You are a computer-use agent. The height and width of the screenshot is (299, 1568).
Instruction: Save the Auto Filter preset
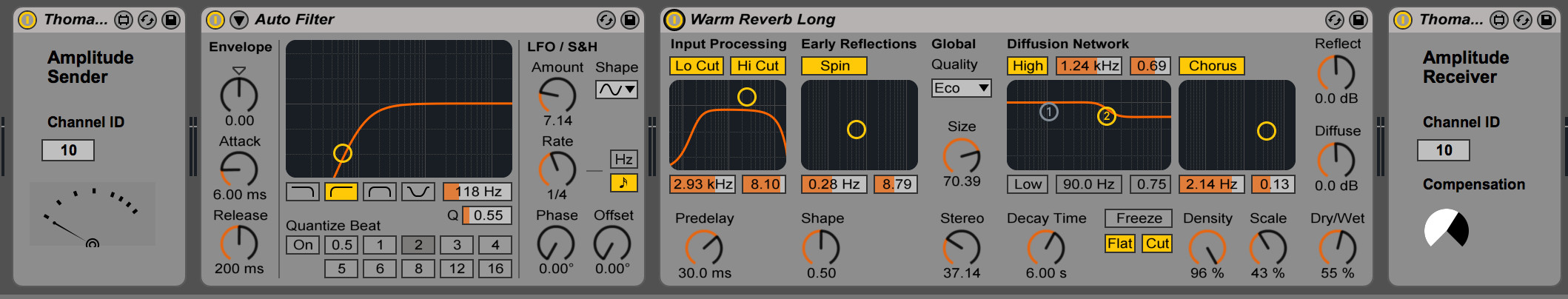pos(630,20)
